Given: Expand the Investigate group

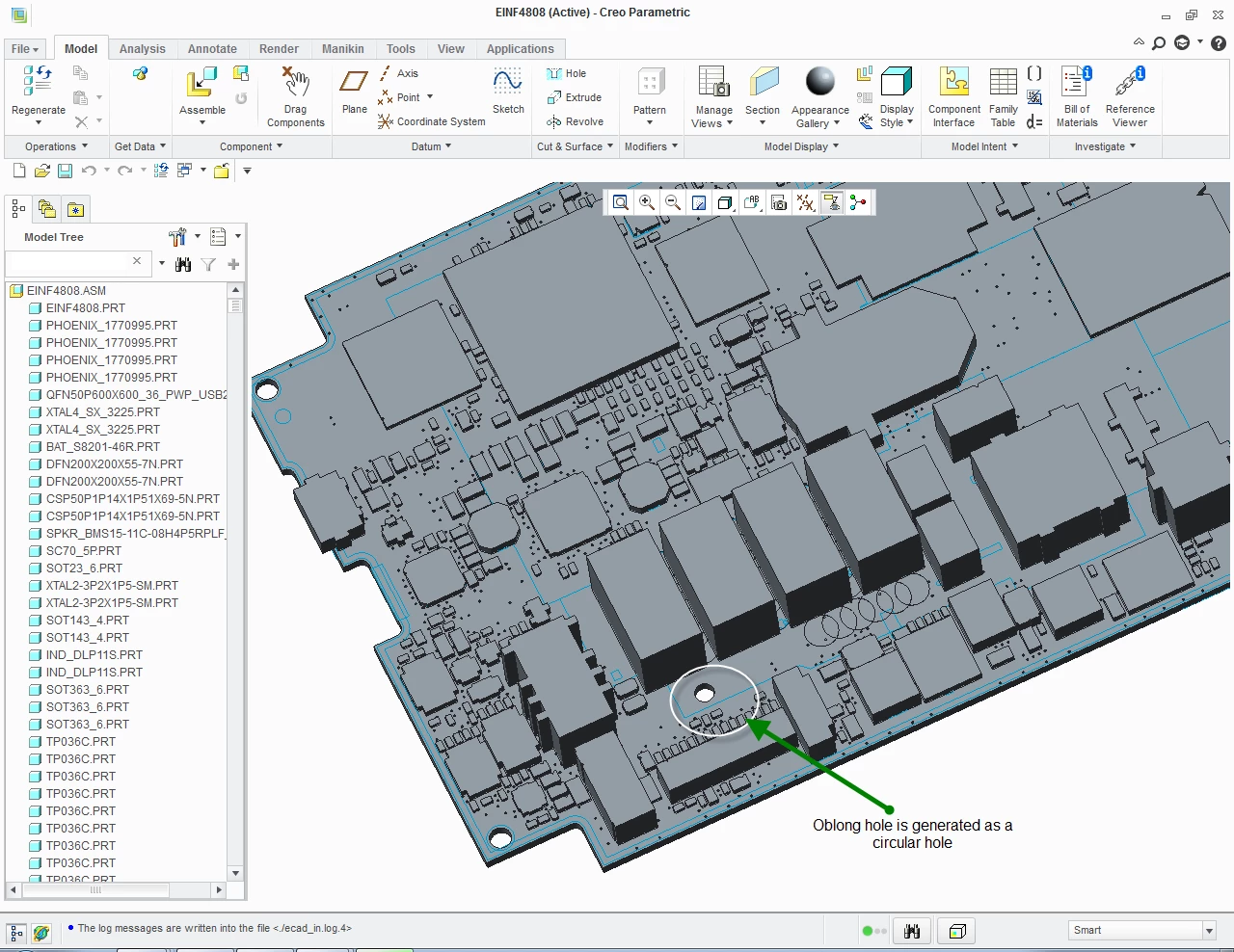Looking at the screenshot, I should pyautogui.click(x=1105, y=146).
